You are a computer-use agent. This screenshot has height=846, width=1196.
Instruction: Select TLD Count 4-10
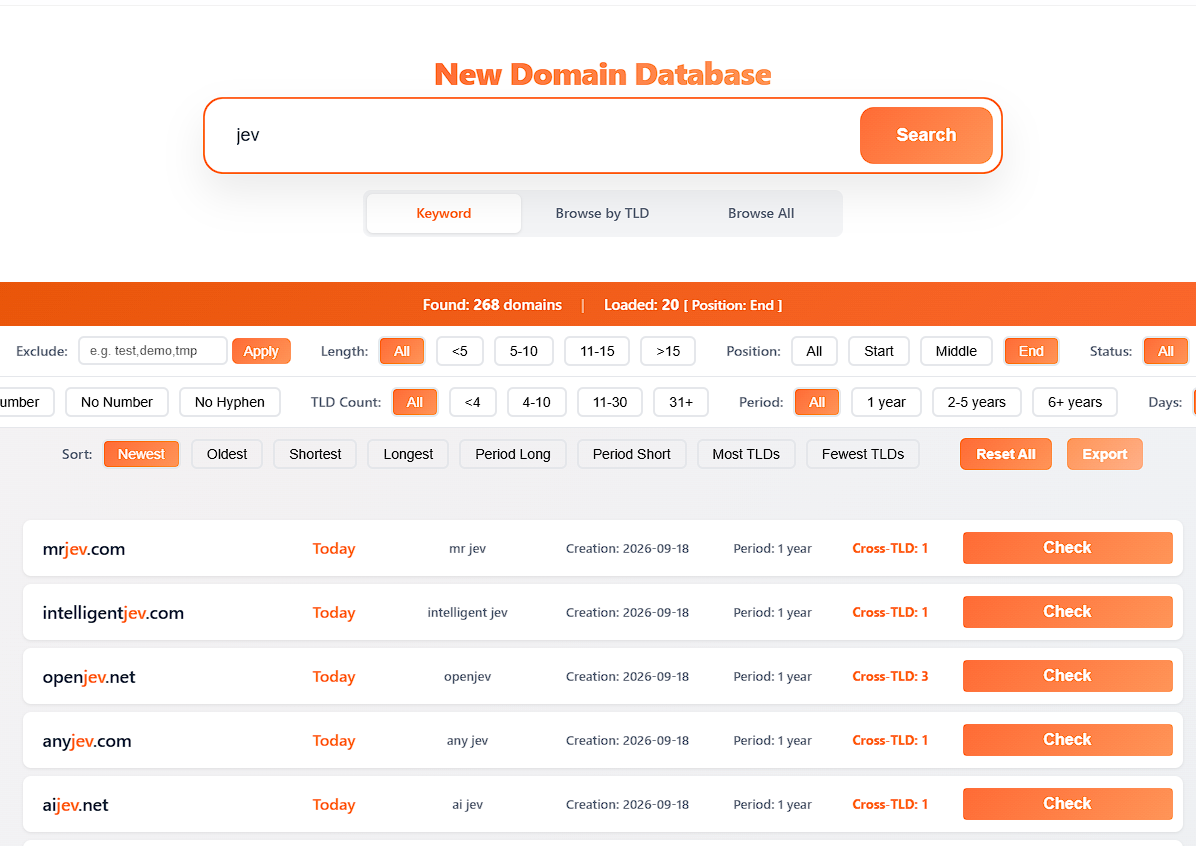pos(536,402)
